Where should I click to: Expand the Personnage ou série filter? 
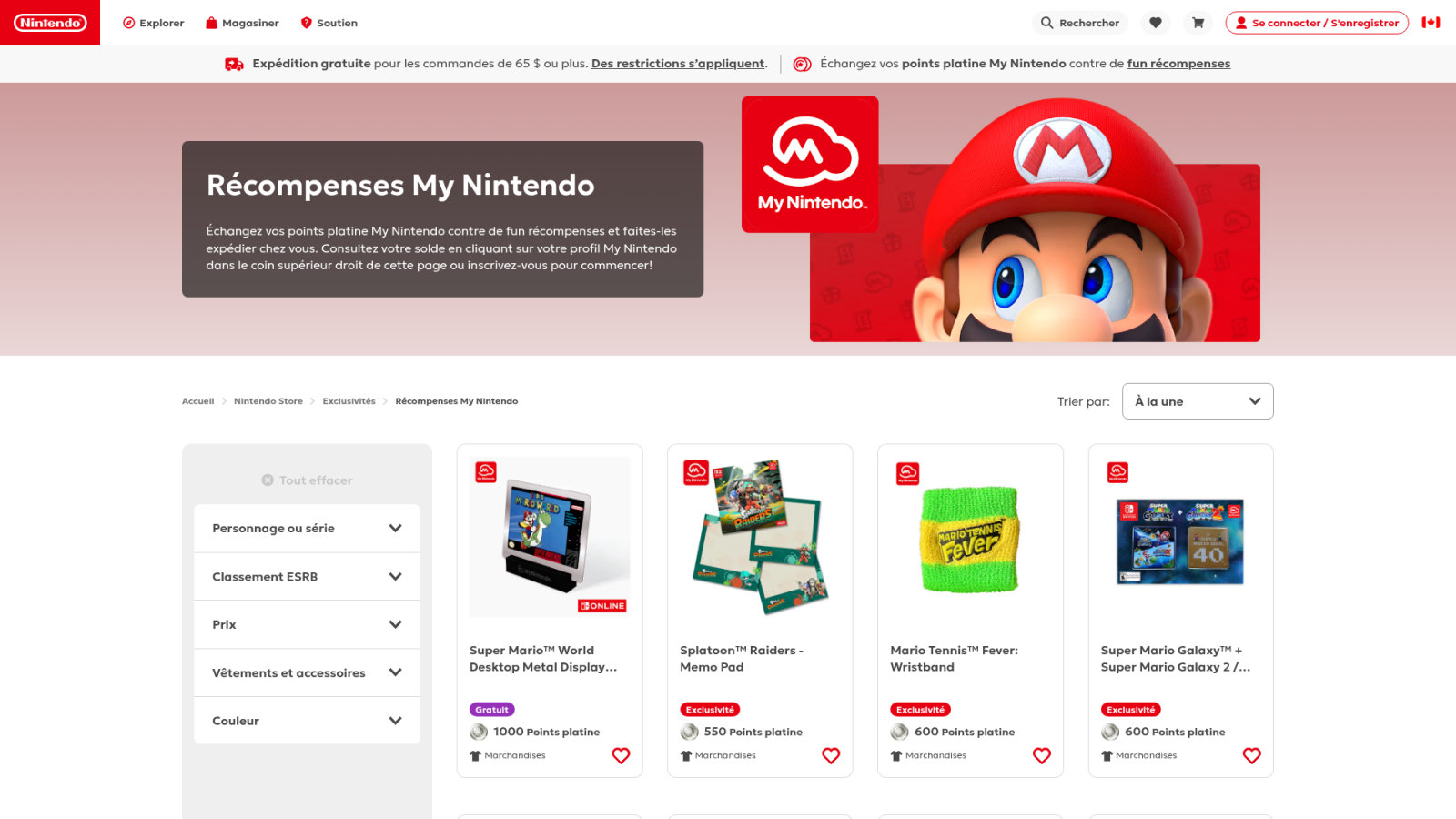307,529
